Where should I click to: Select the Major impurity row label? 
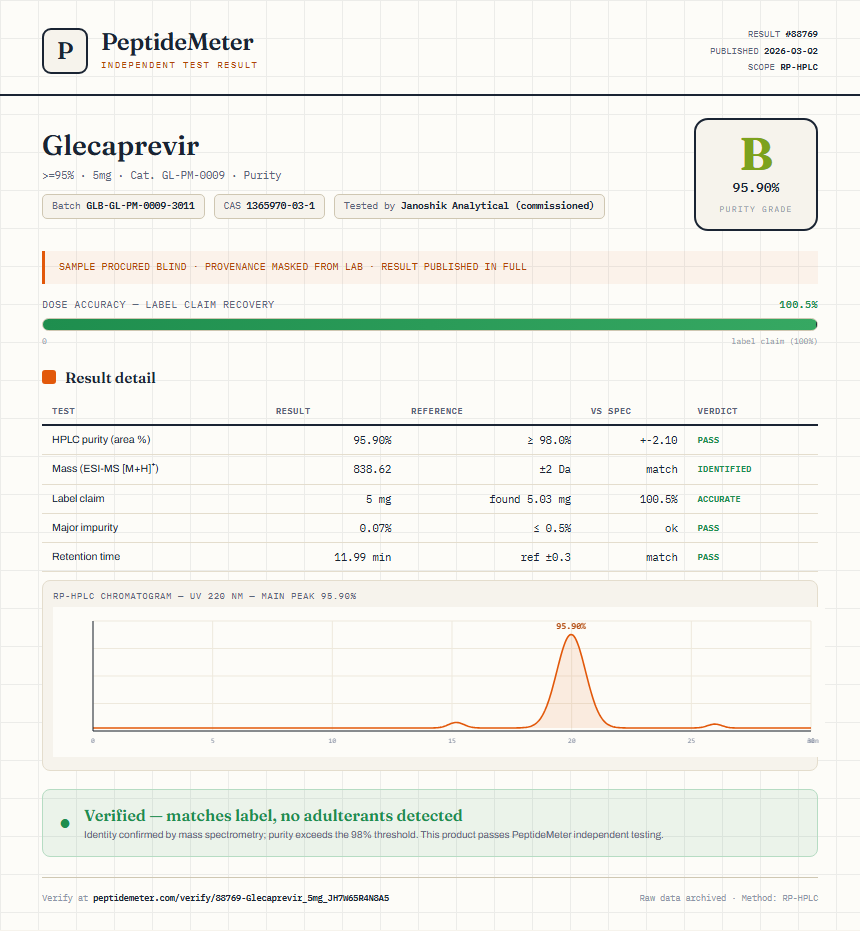coord(85,527)
